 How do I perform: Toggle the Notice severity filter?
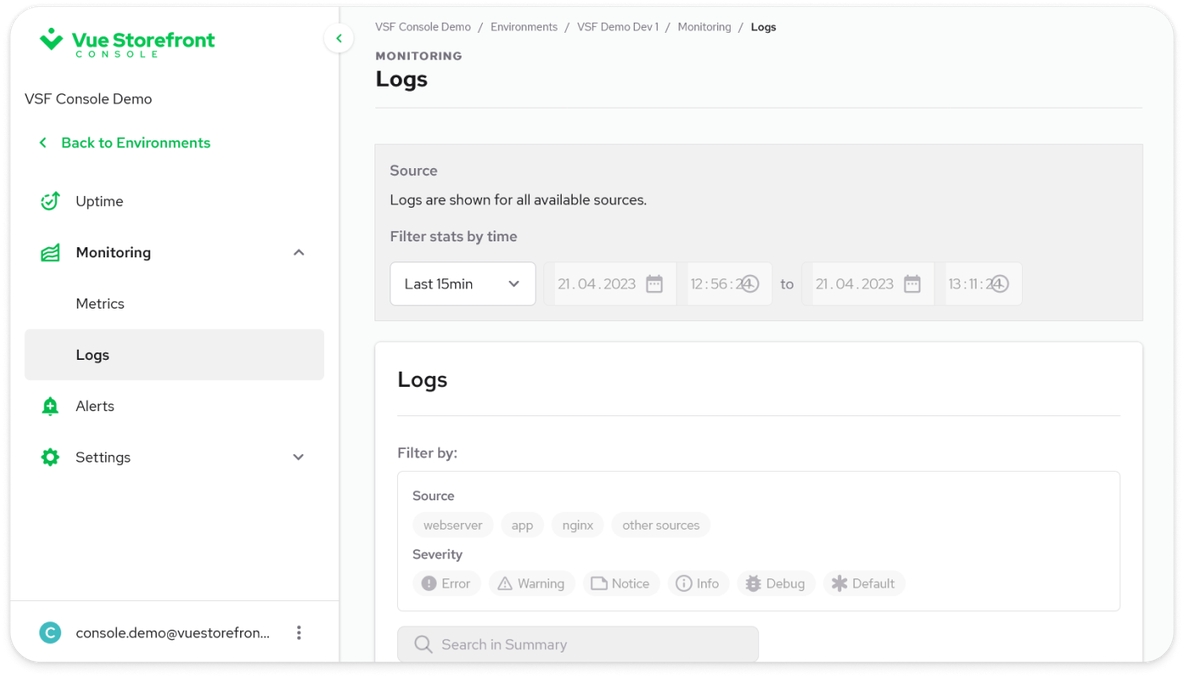pos(621,584)
